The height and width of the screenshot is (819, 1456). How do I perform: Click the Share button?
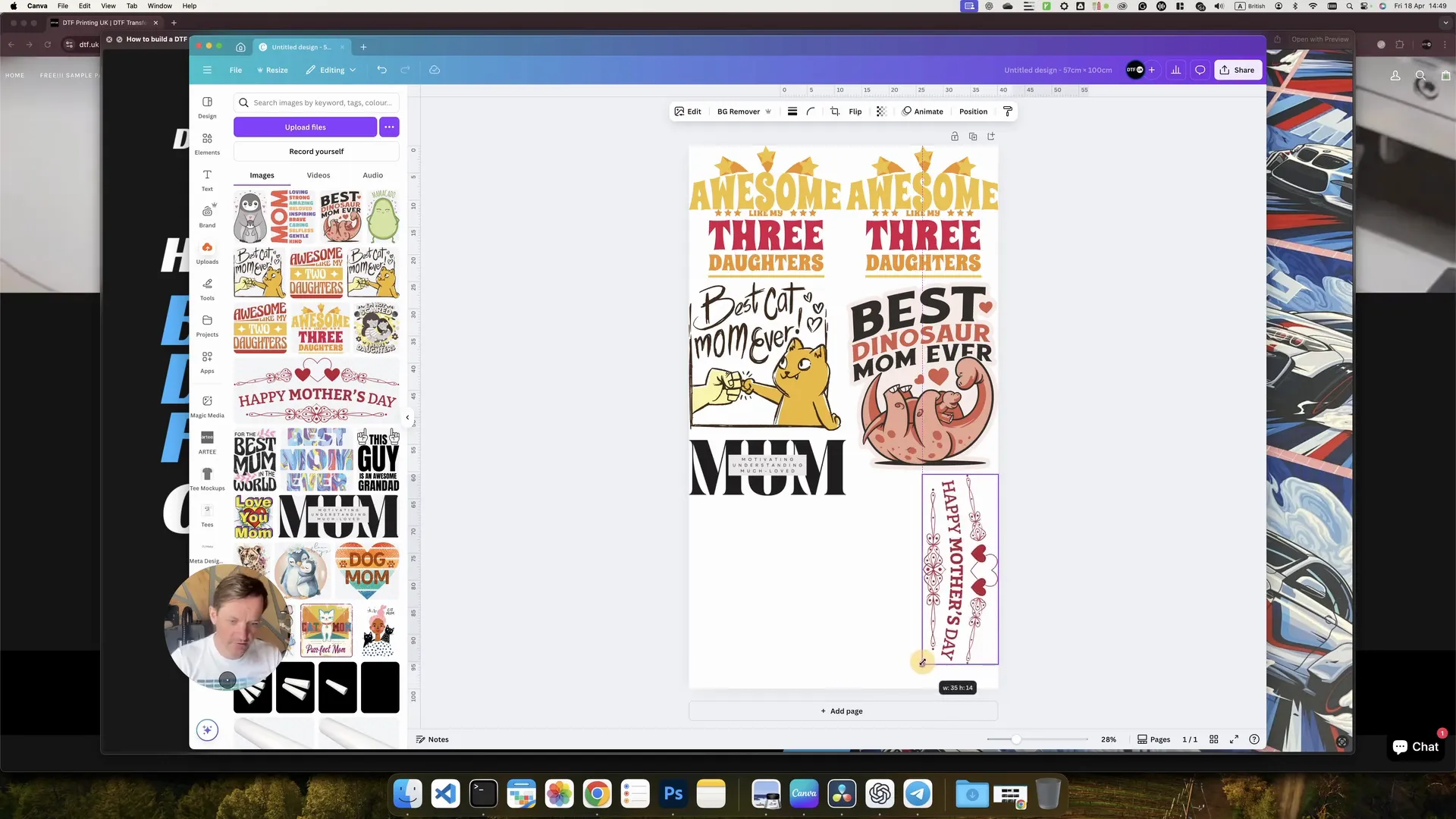(1238, 70)
